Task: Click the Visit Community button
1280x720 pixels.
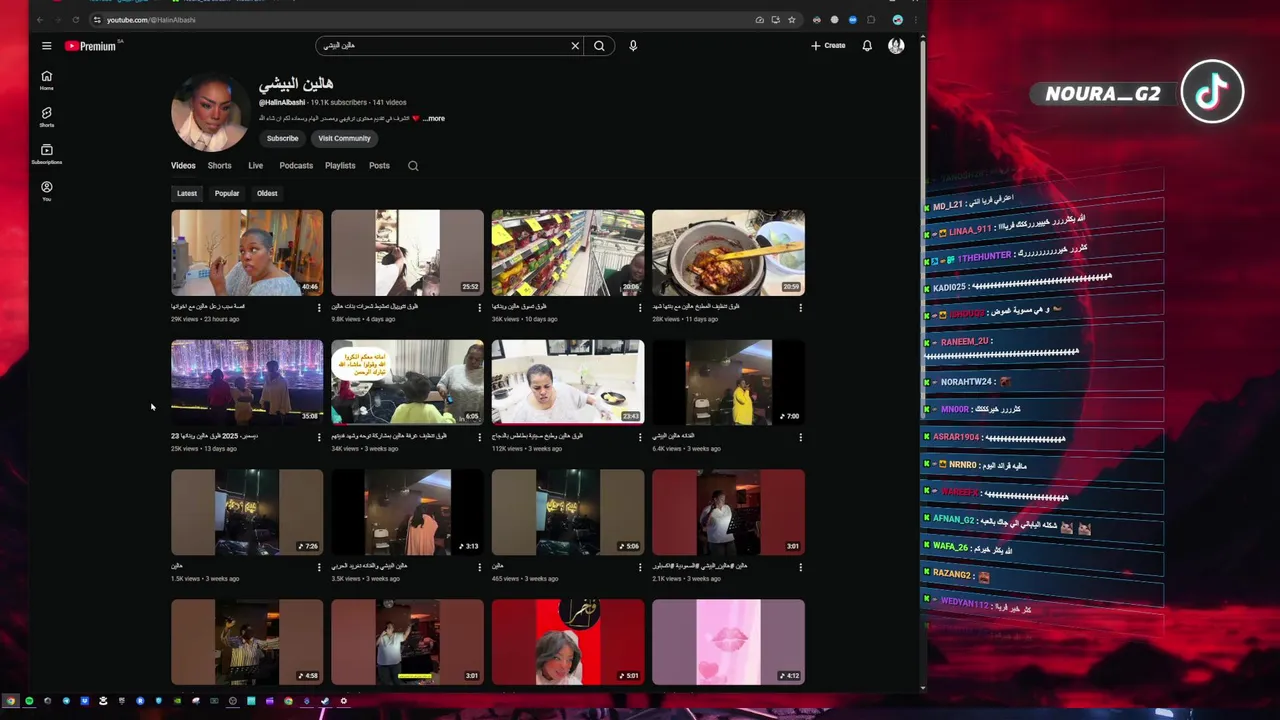Action: point(344,139)
